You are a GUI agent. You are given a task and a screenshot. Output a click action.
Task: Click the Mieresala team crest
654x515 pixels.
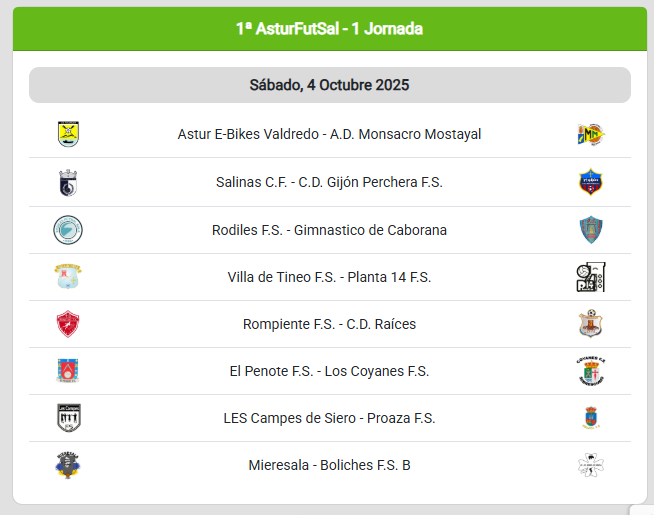68,465
